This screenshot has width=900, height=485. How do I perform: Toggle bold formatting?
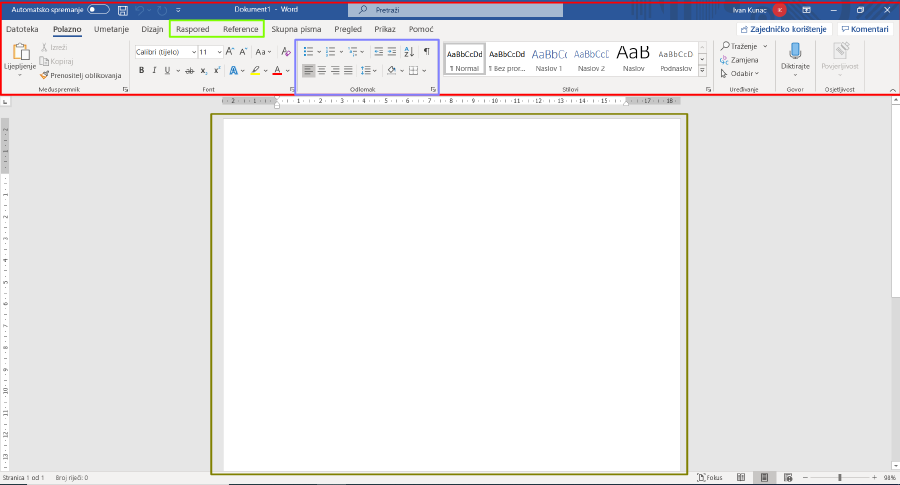(x=141, y=71)
